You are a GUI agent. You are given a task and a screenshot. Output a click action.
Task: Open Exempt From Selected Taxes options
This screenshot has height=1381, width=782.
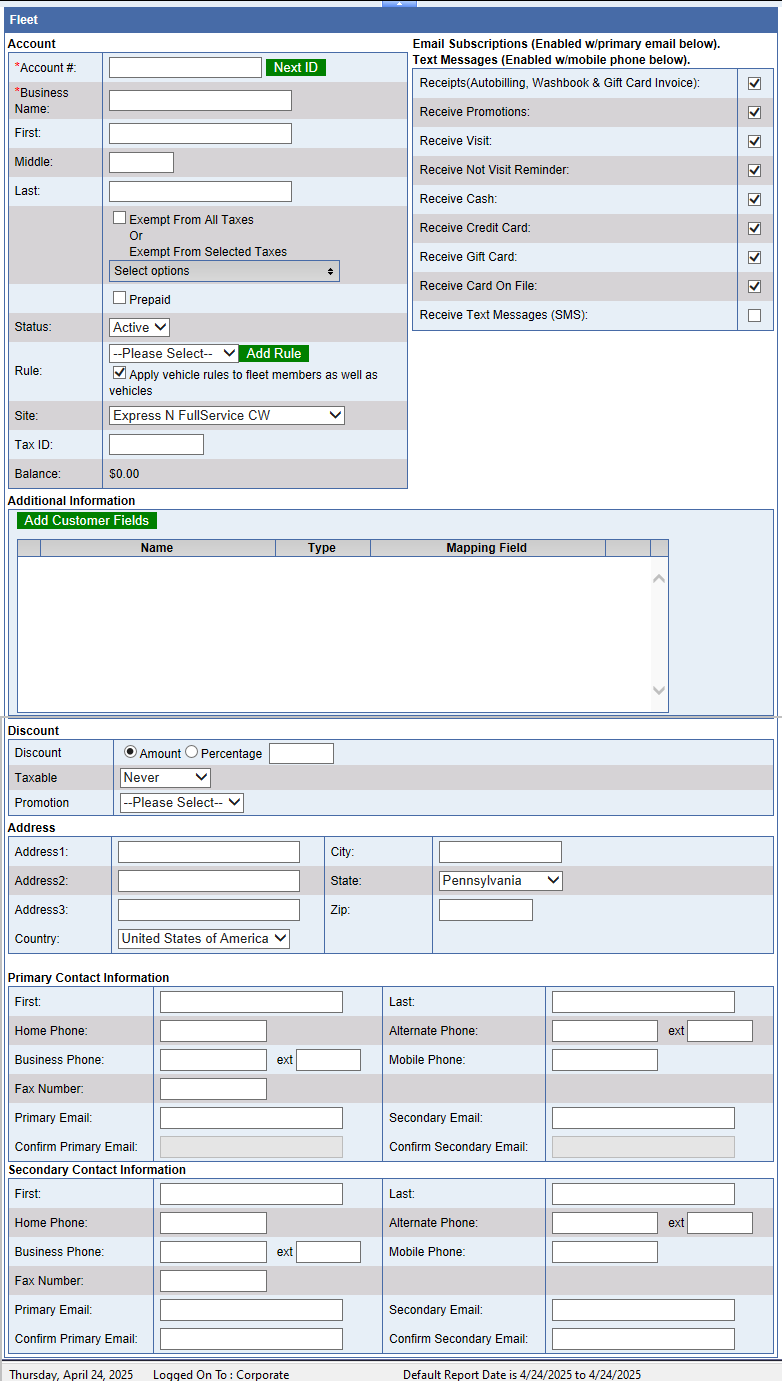224,271
